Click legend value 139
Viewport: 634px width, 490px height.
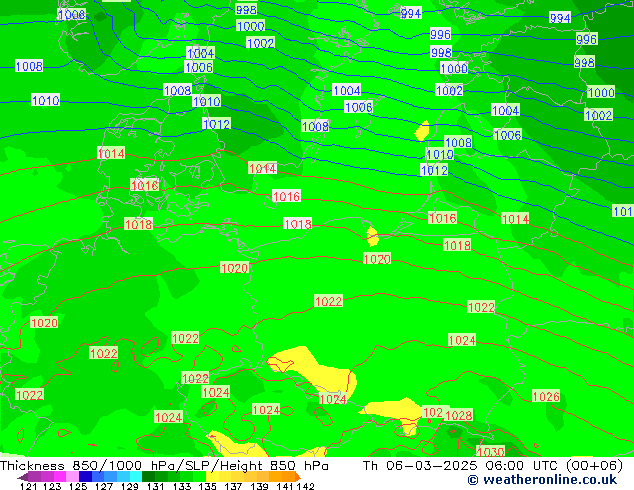[x=259, y=486]
